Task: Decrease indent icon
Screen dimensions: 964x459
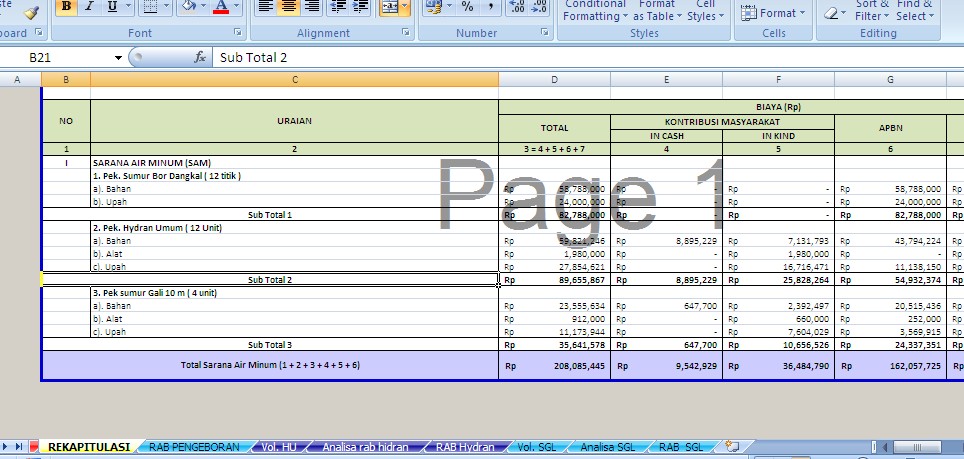Action: pyautogui.click(x=338, y=7)
